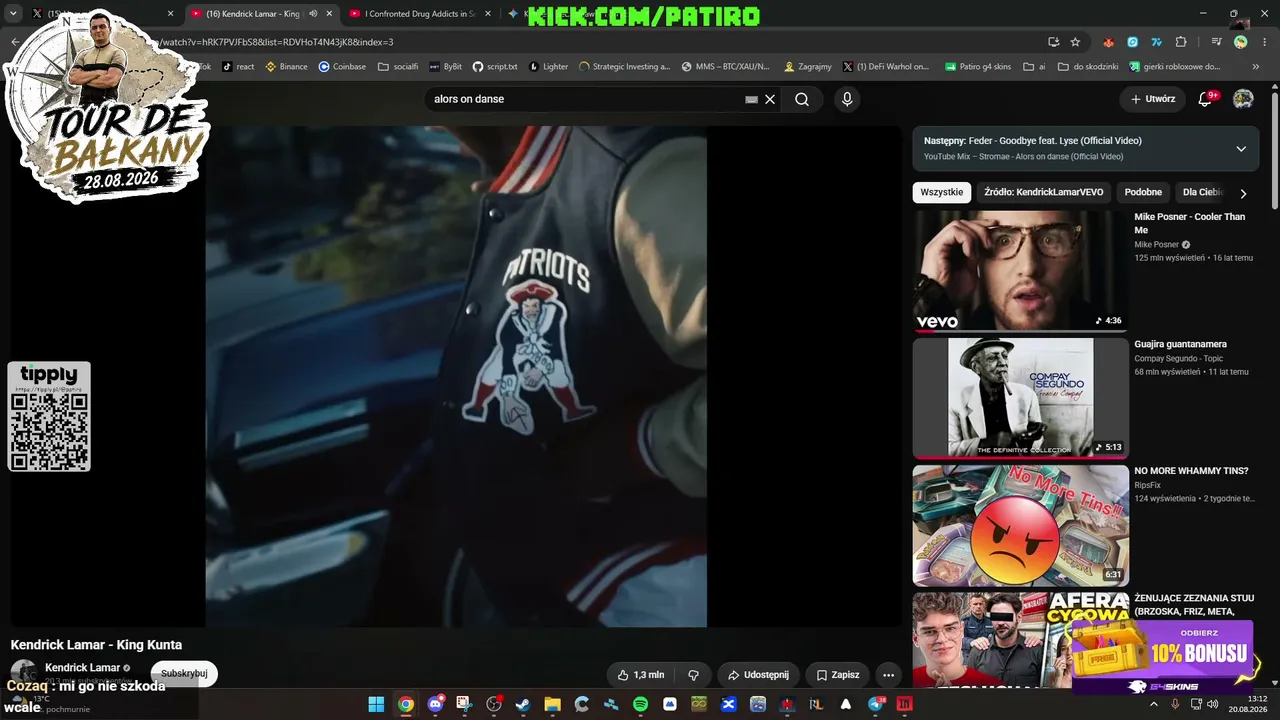The height and width of the screenshot is (720, 1280).
Task: Open the Chrome profile avatar
Action: (1241, 42)
